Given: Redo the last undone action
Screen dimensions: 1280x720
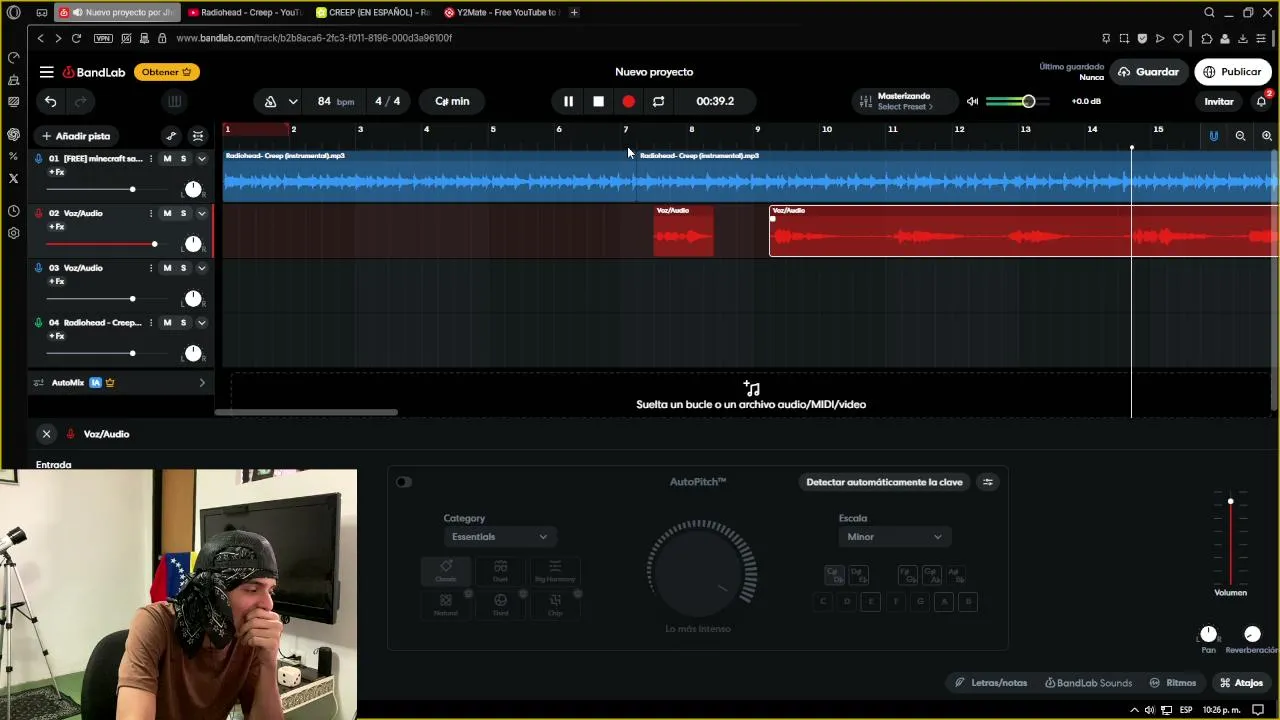Looking at the screenshot, I should point(81,101).
